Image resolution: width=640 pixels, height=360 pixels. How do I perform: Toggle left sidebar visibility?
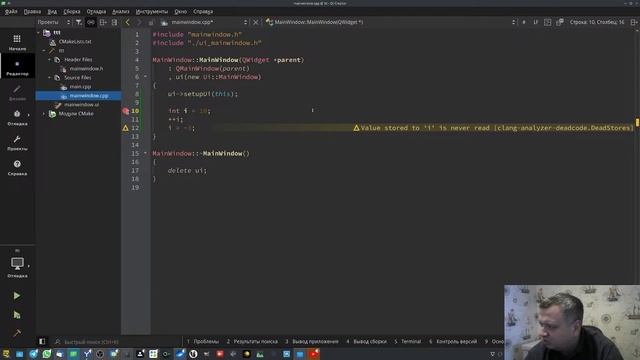click(x=42, y=341)
